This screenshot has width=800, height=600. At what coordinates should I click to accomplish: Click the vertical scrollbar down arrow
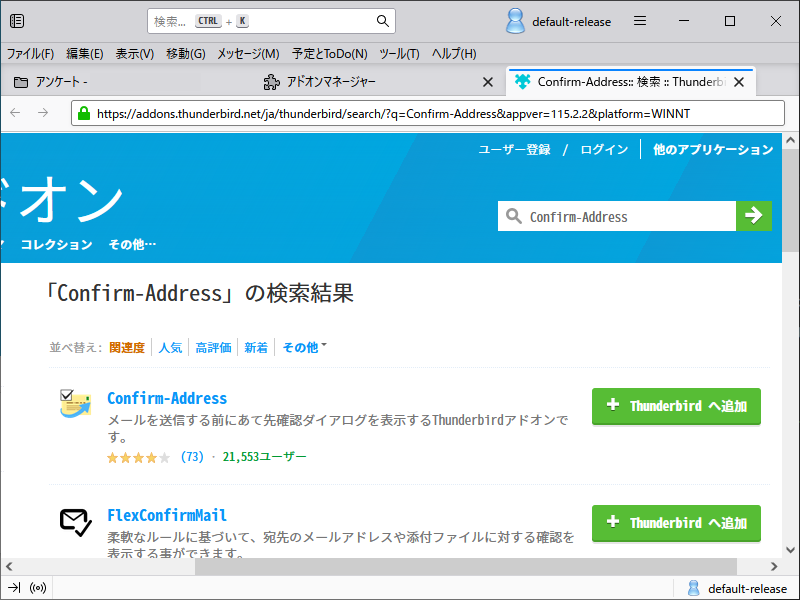coord(790,549)
